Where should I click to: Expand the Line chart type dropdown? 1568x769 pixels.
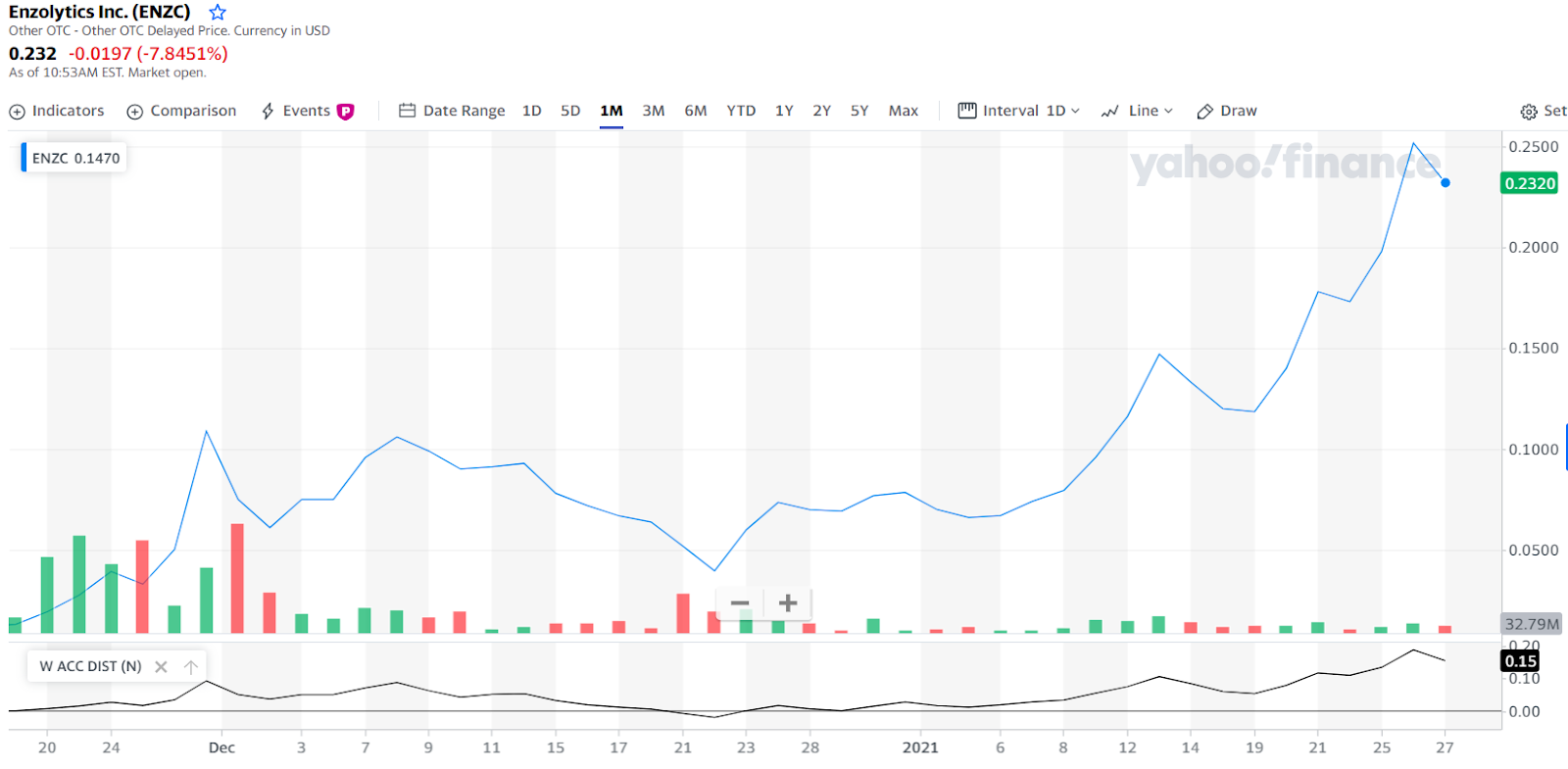pyautogui.click(x=1137, y=111)
